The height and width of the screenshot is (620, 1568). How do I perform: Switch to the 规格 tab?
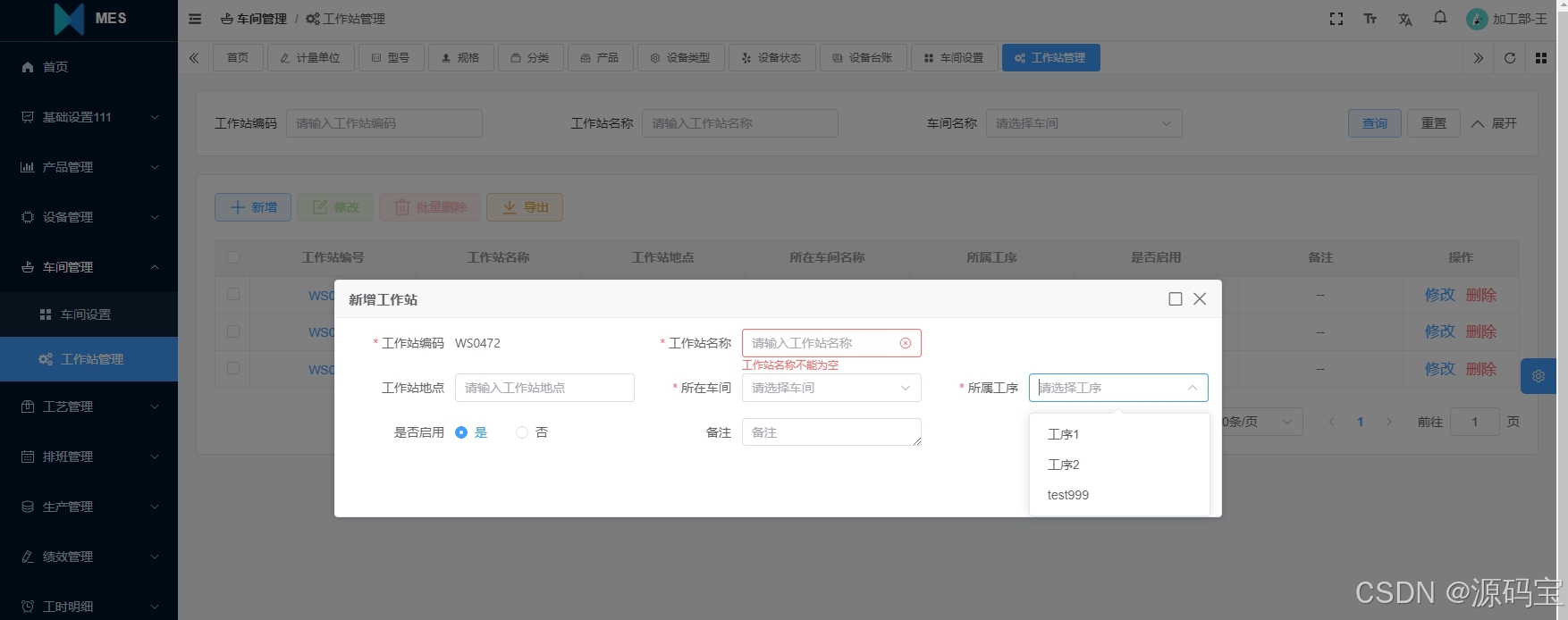[x=460, y=58]
